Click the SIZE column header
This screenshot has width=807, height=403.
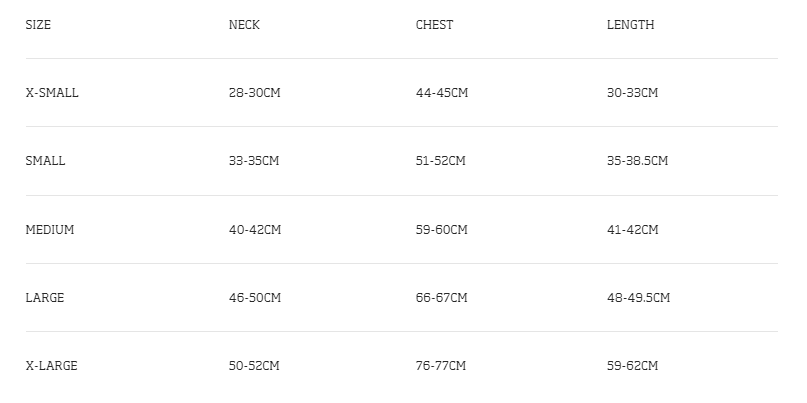click(38, 25)
